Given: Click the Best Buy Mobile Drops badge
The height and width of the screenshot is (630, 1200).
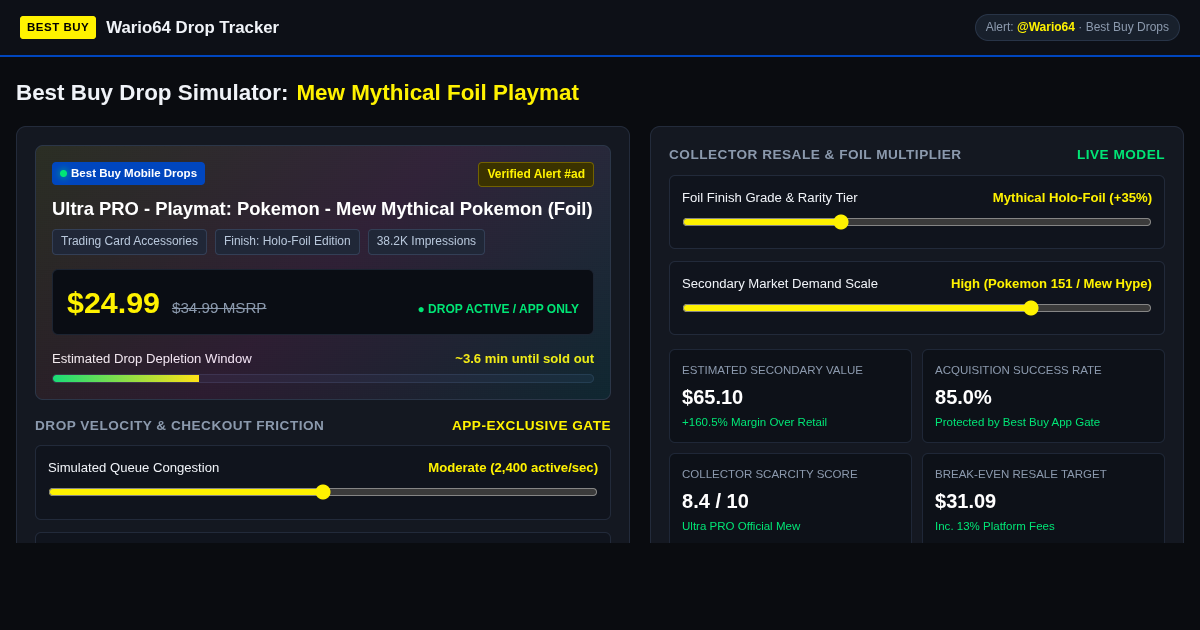Looking at the screenshot, I should tap(128, 173).
